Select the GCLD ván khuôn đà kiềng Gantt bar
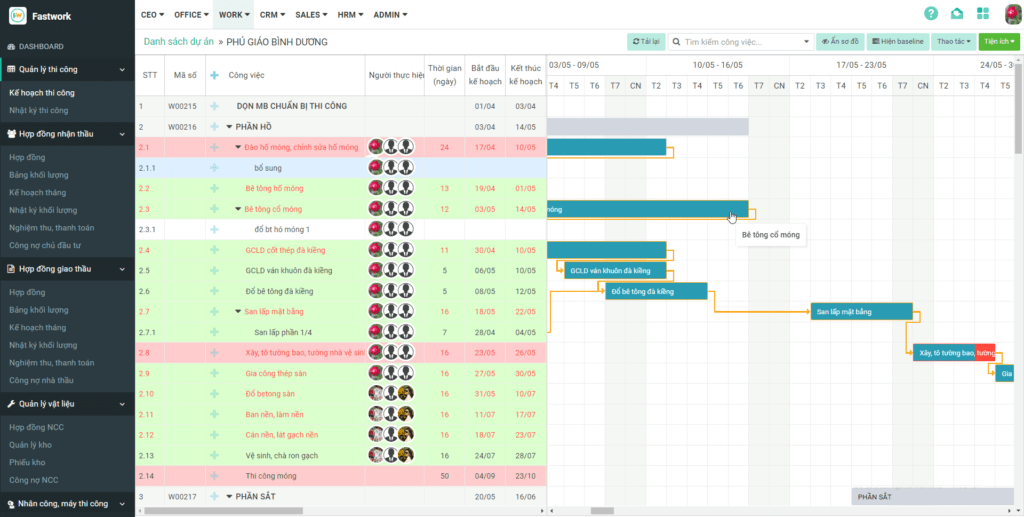The height and width of the screenshot is (517, 1024). (615, 270)
